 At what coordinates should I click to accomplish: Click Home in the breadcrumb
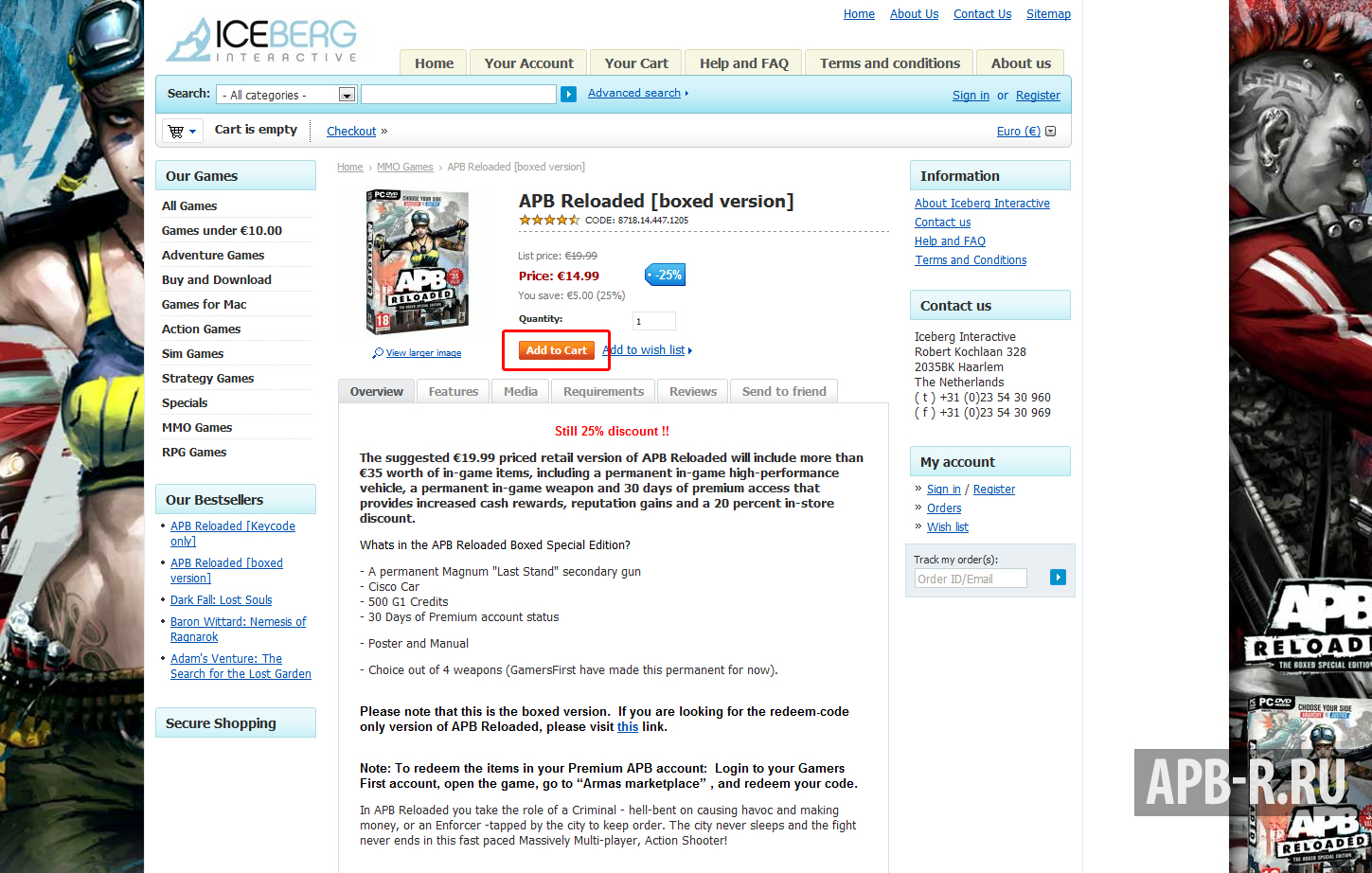pos(350,167)
